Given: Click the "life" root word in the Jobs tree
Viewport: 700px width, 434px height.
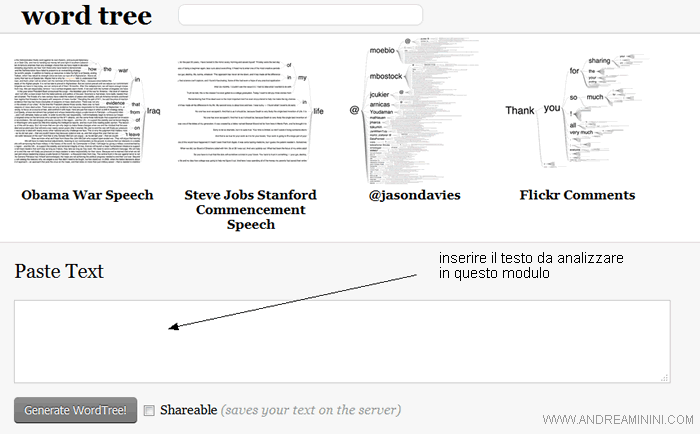Looking at the screenshot, I should [321, 112].
